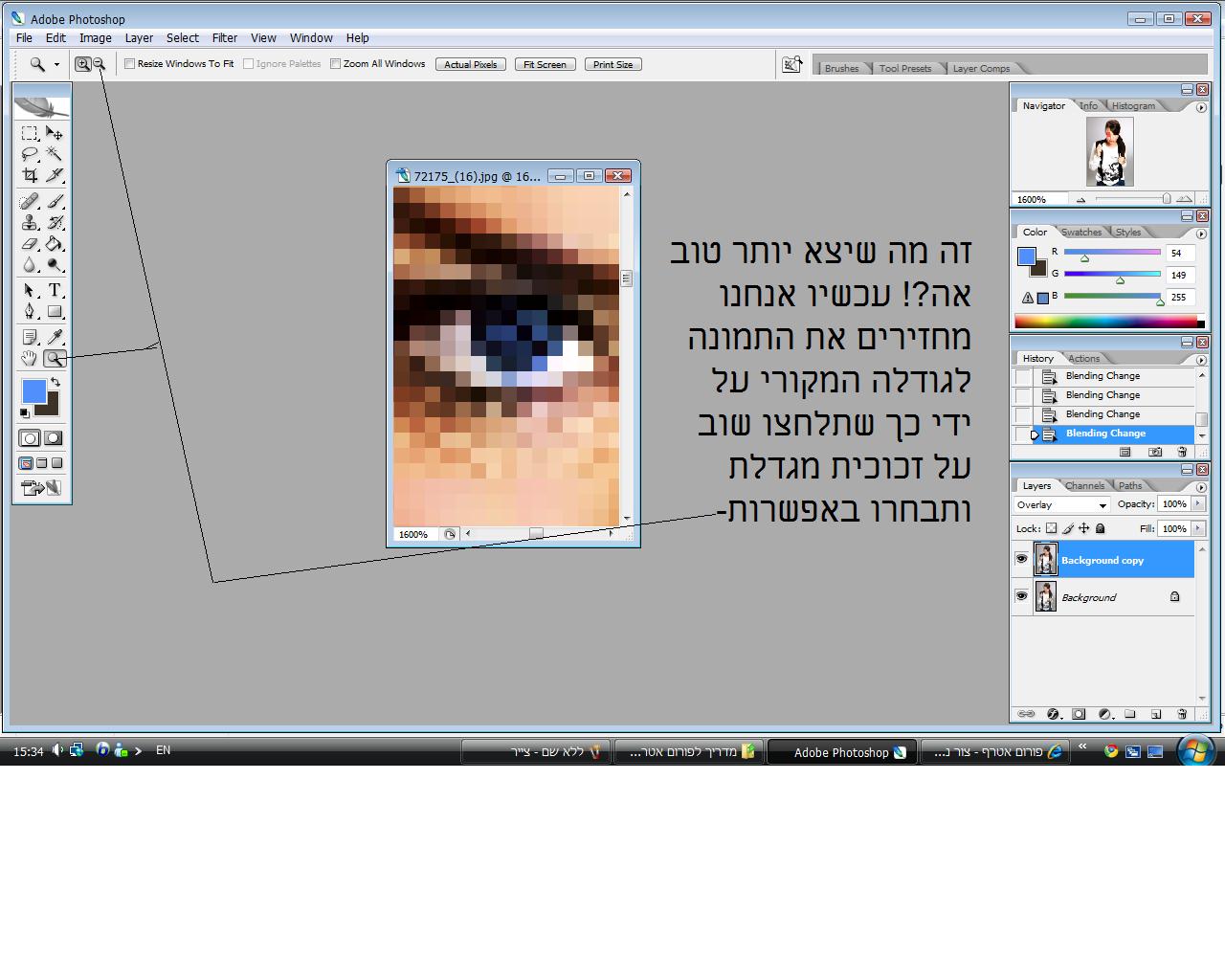Switch to the Channels tab
The image size is (1225, 980).
[1084, 486]
